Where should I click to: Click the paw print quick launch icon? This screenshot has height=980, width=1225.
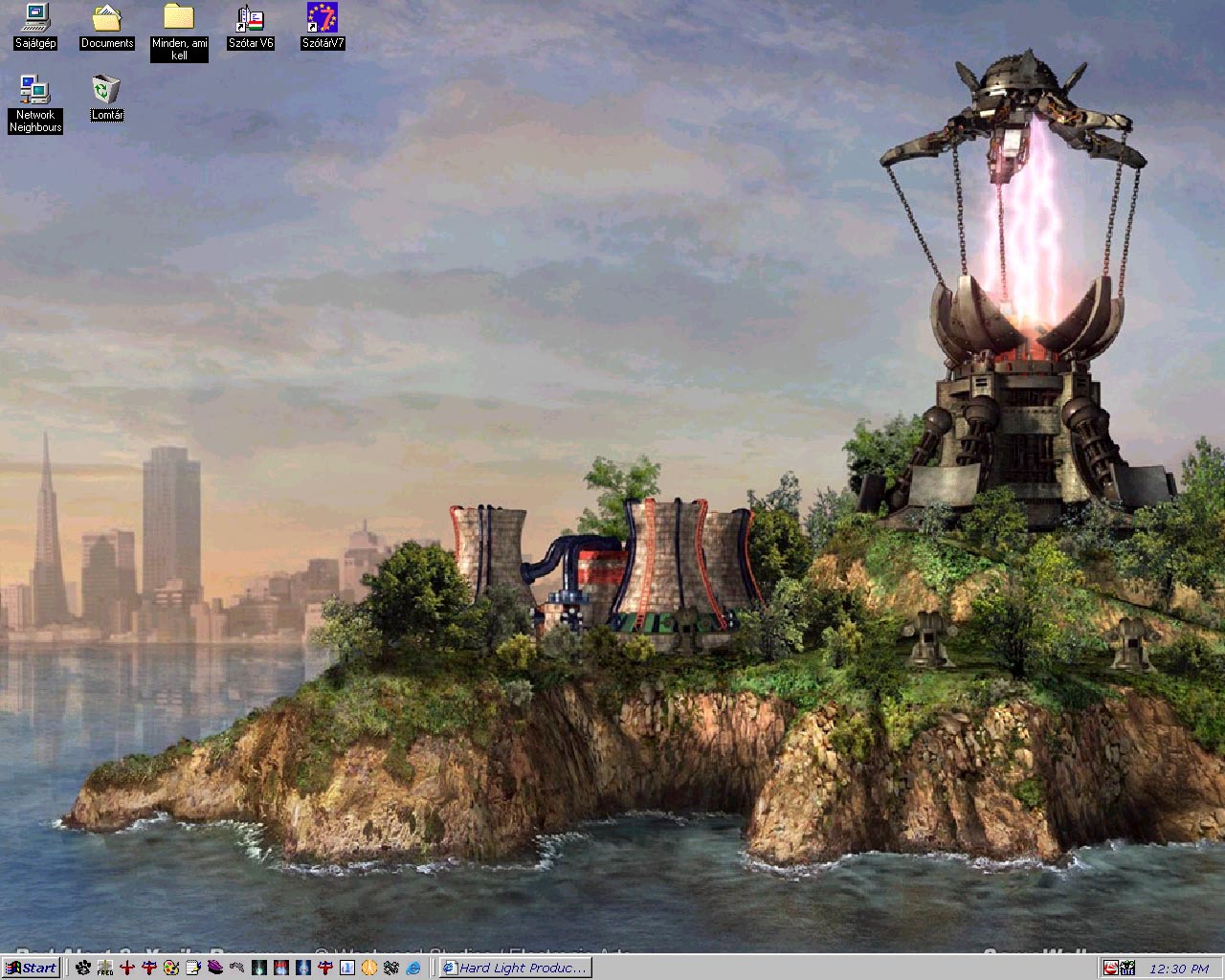coord(83,968)
